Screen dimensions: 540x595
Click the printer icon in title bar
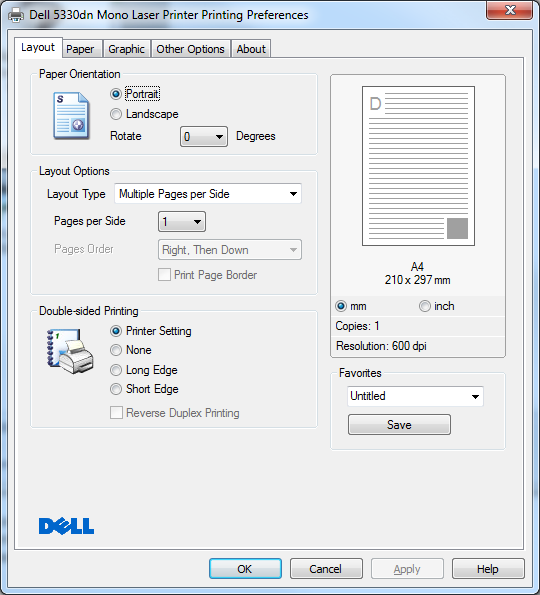(x=16, y=15)
